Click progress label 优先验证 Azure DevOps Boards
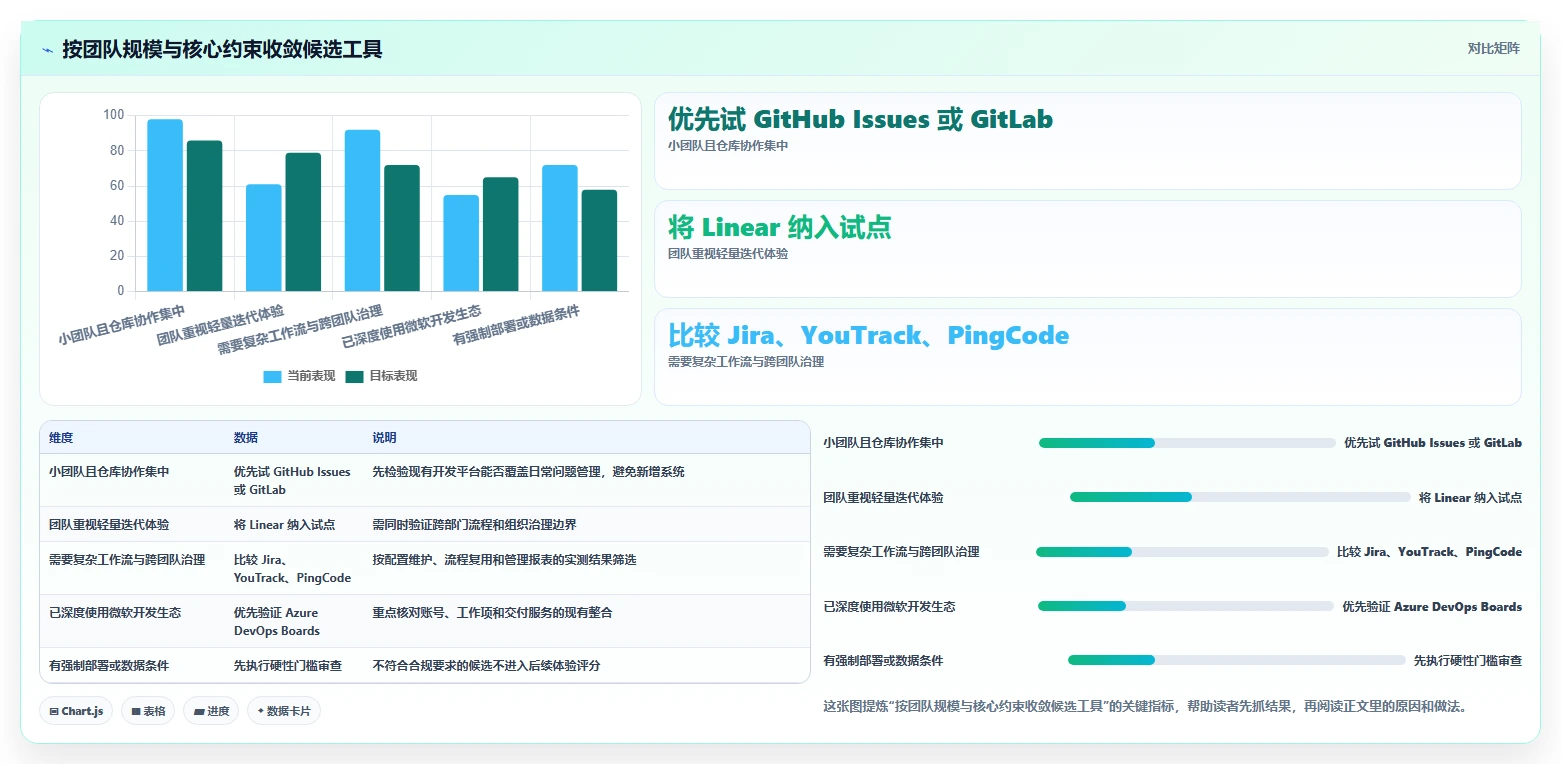 tap(1432, 606)
